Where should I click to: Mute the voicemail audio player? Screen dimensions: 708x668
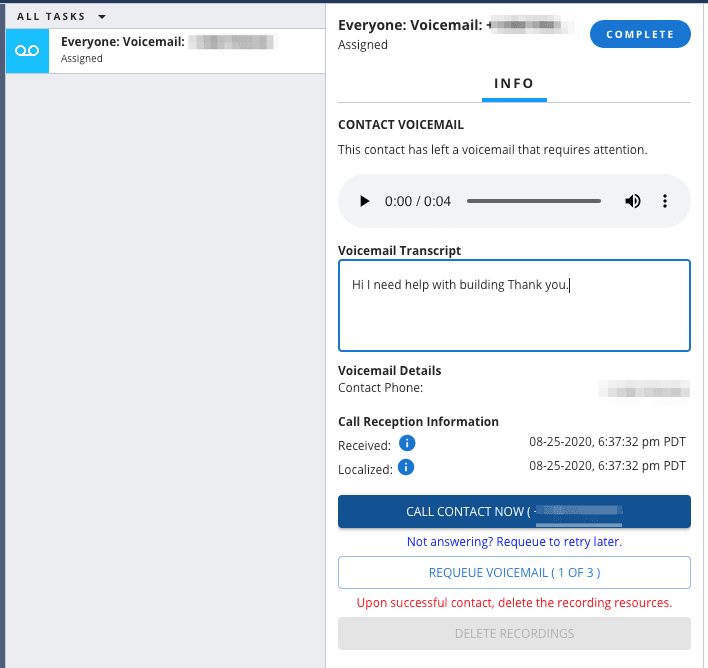[x=633, y=201]
